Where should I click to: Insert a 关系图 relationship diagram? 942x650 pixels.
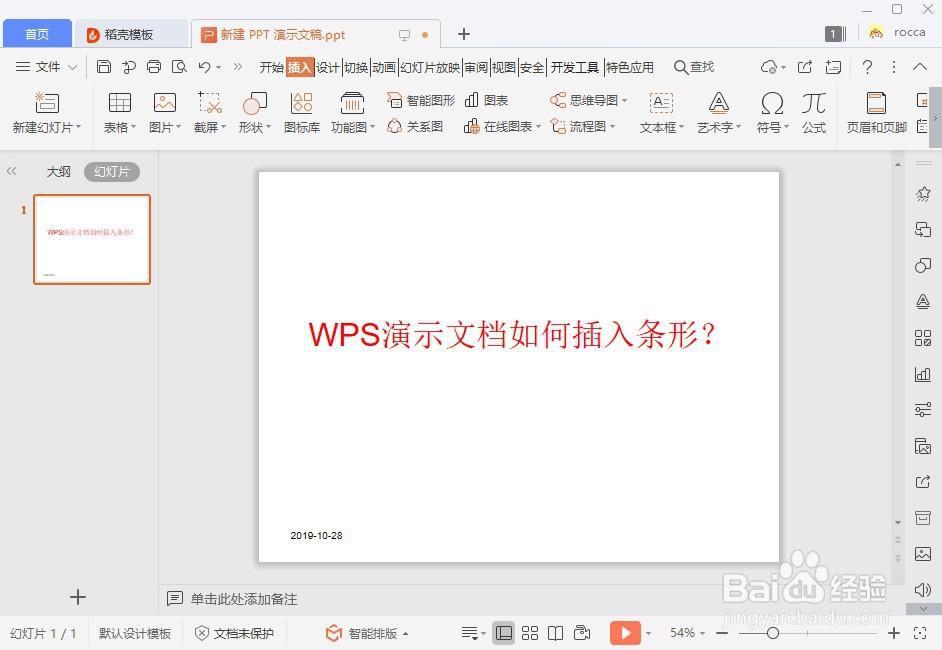(415, 126)
